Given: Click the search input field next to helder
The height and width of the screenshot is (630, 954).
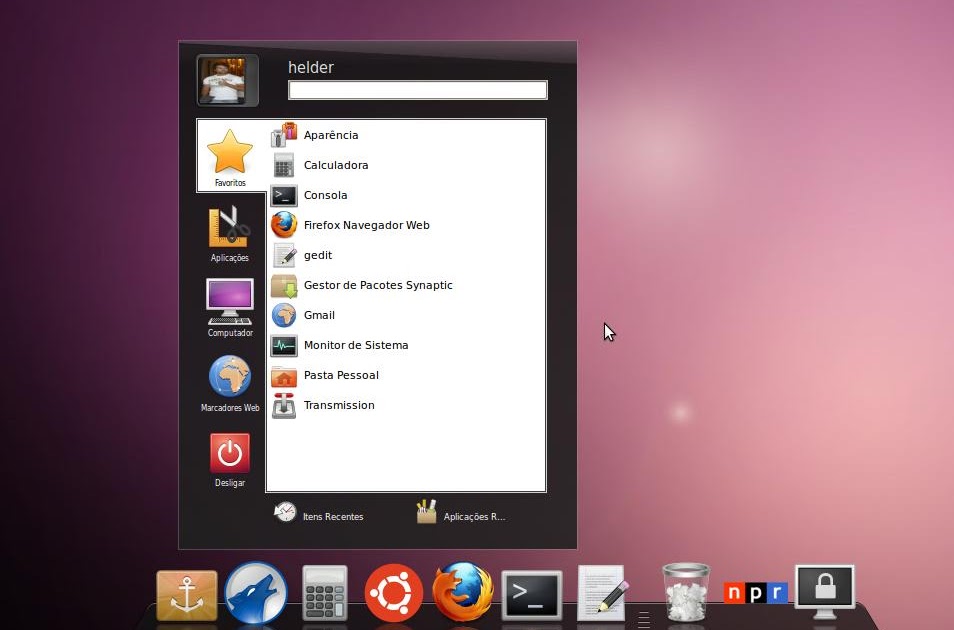Looking at the screenshot, I should coord(417,89).
